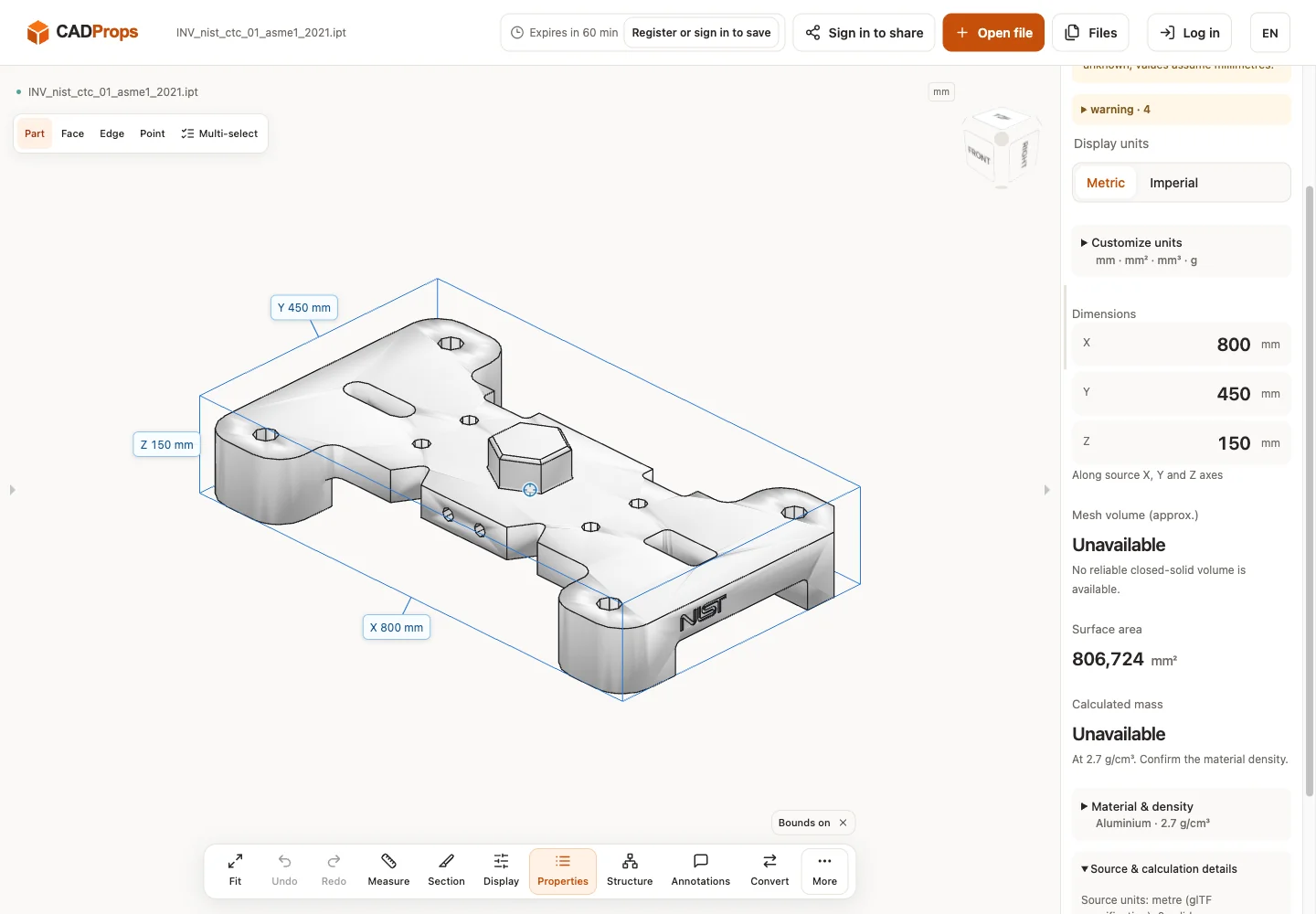Open the More tools menu
The image size is (1316, 914).
824,870
